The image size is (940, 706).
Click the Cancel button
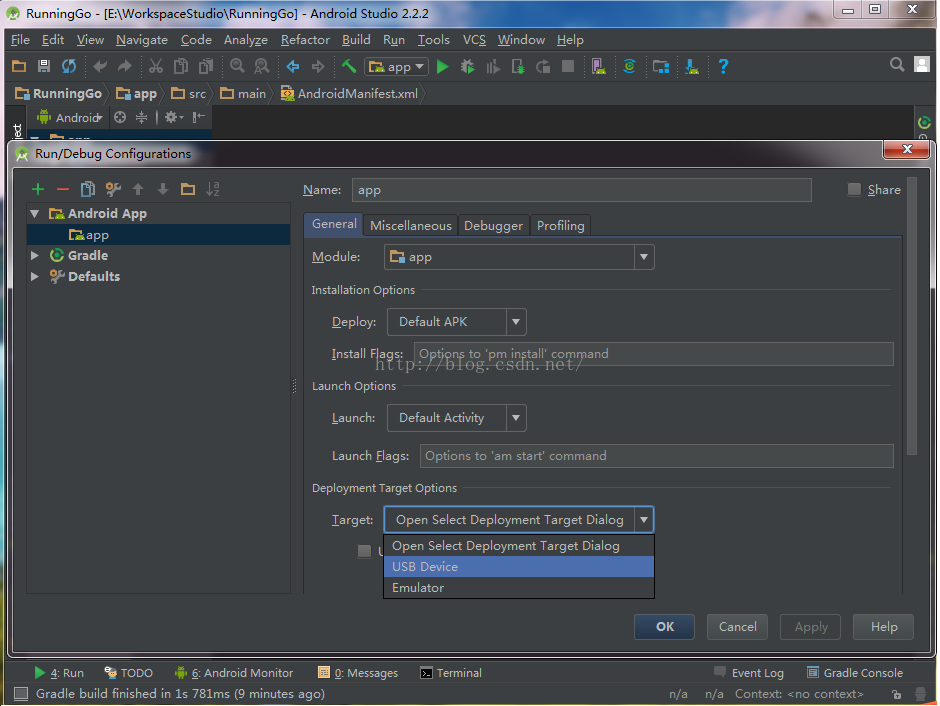click(x=737, y=627)
